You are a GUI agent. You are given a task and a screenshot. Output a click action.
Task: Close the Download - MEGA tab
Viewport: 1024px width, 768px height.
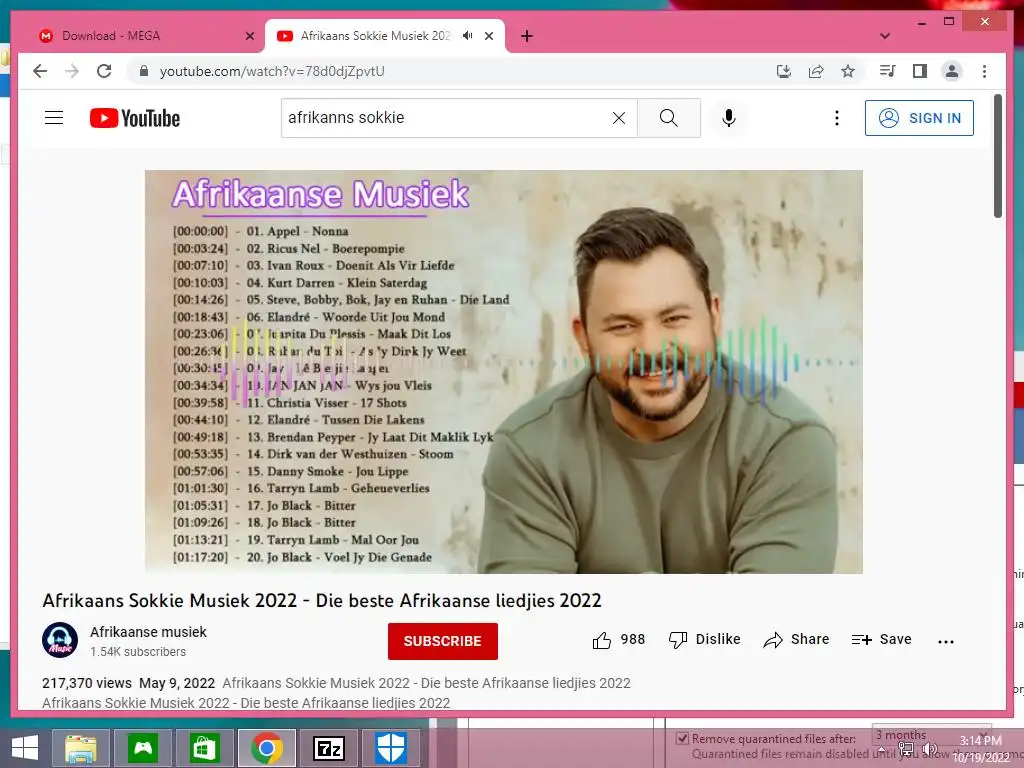point(249,36)
